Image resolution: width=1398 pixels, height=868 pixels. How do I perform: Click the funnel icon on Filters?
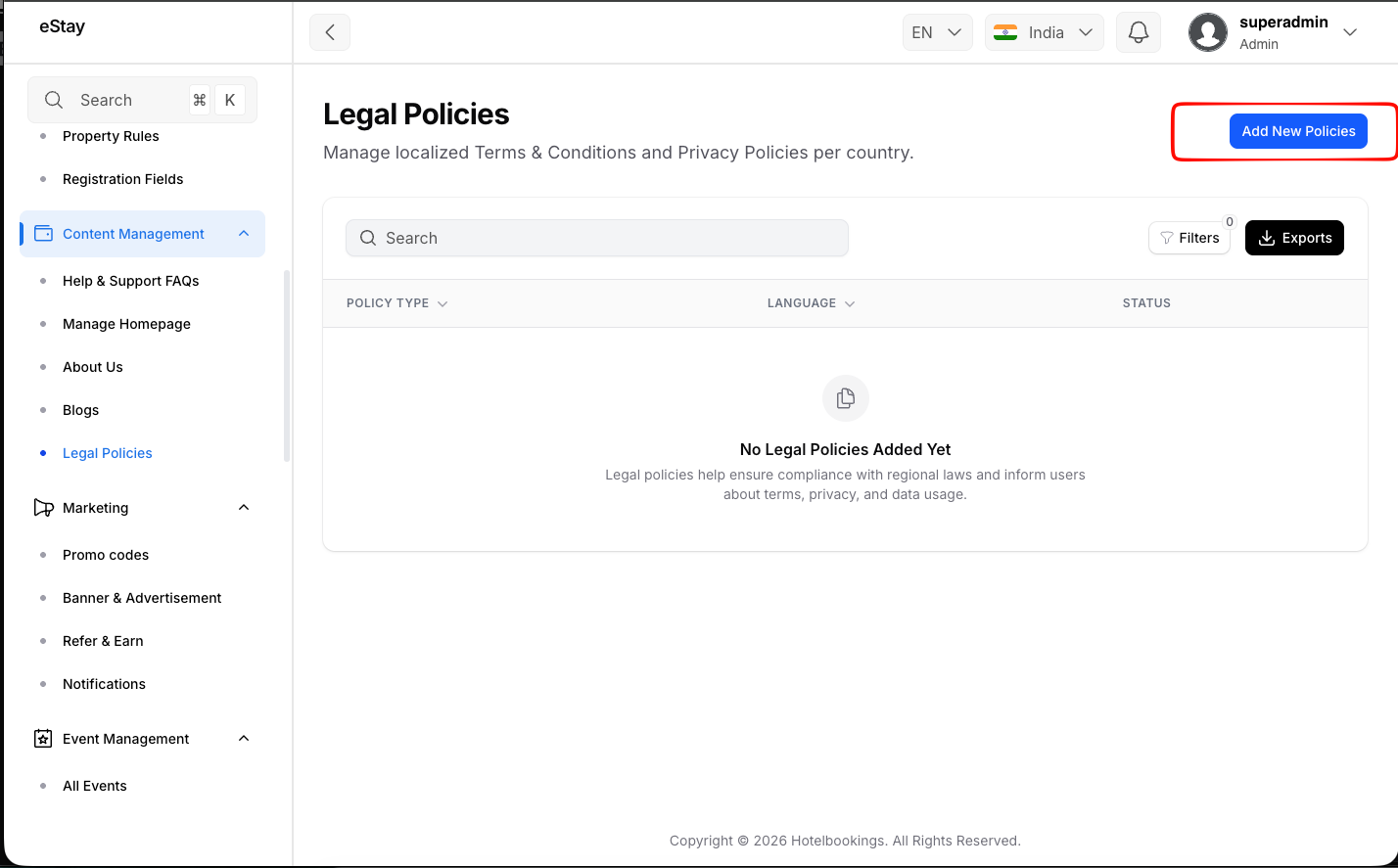(x=1167, y=238)
